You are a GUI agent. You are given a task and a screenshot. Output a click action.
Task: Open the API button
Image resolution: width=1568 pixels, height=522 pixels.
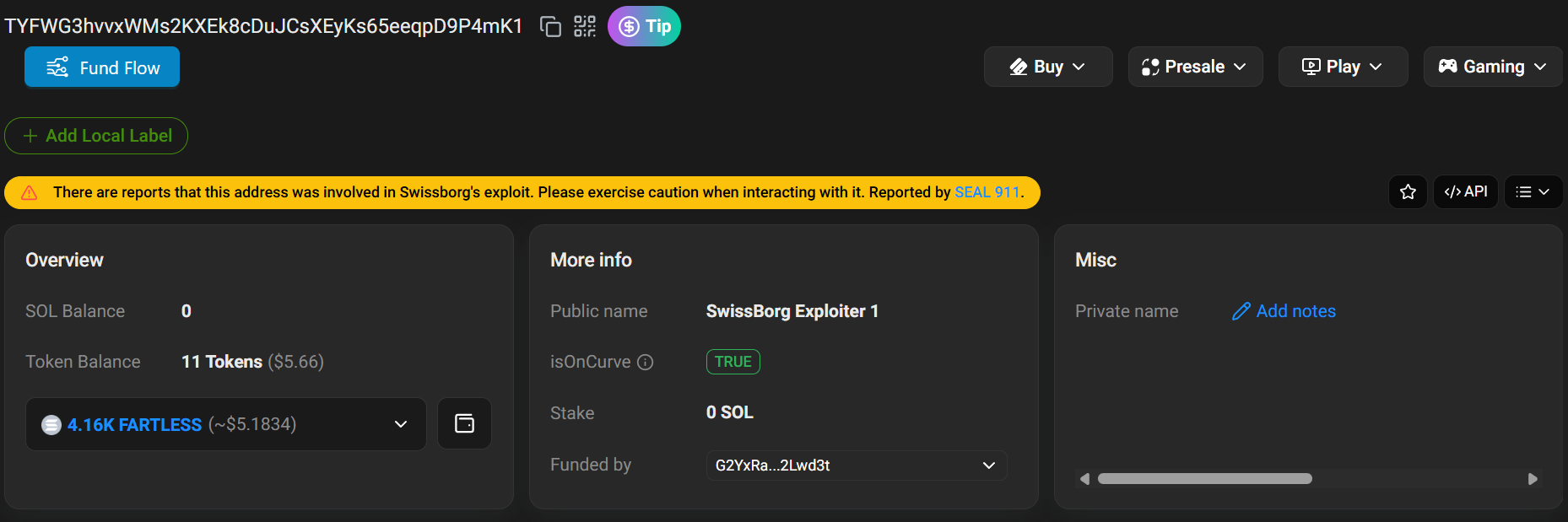click(1466, 192)
